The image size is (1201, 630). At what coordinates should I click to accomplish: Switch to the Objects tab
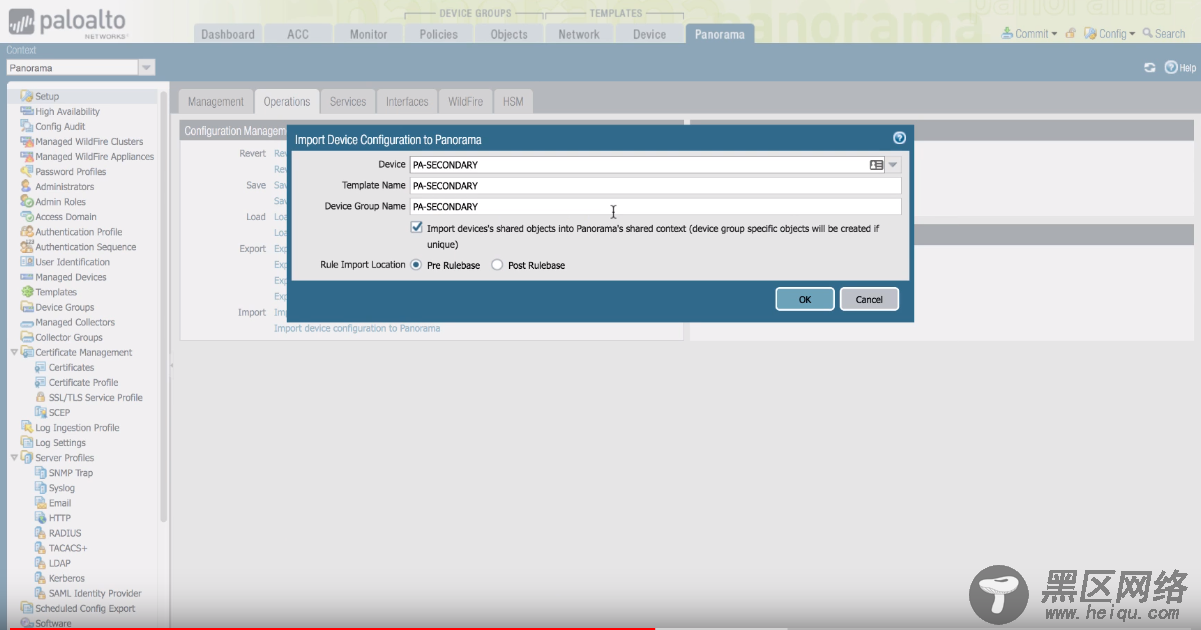click(509, 34)
